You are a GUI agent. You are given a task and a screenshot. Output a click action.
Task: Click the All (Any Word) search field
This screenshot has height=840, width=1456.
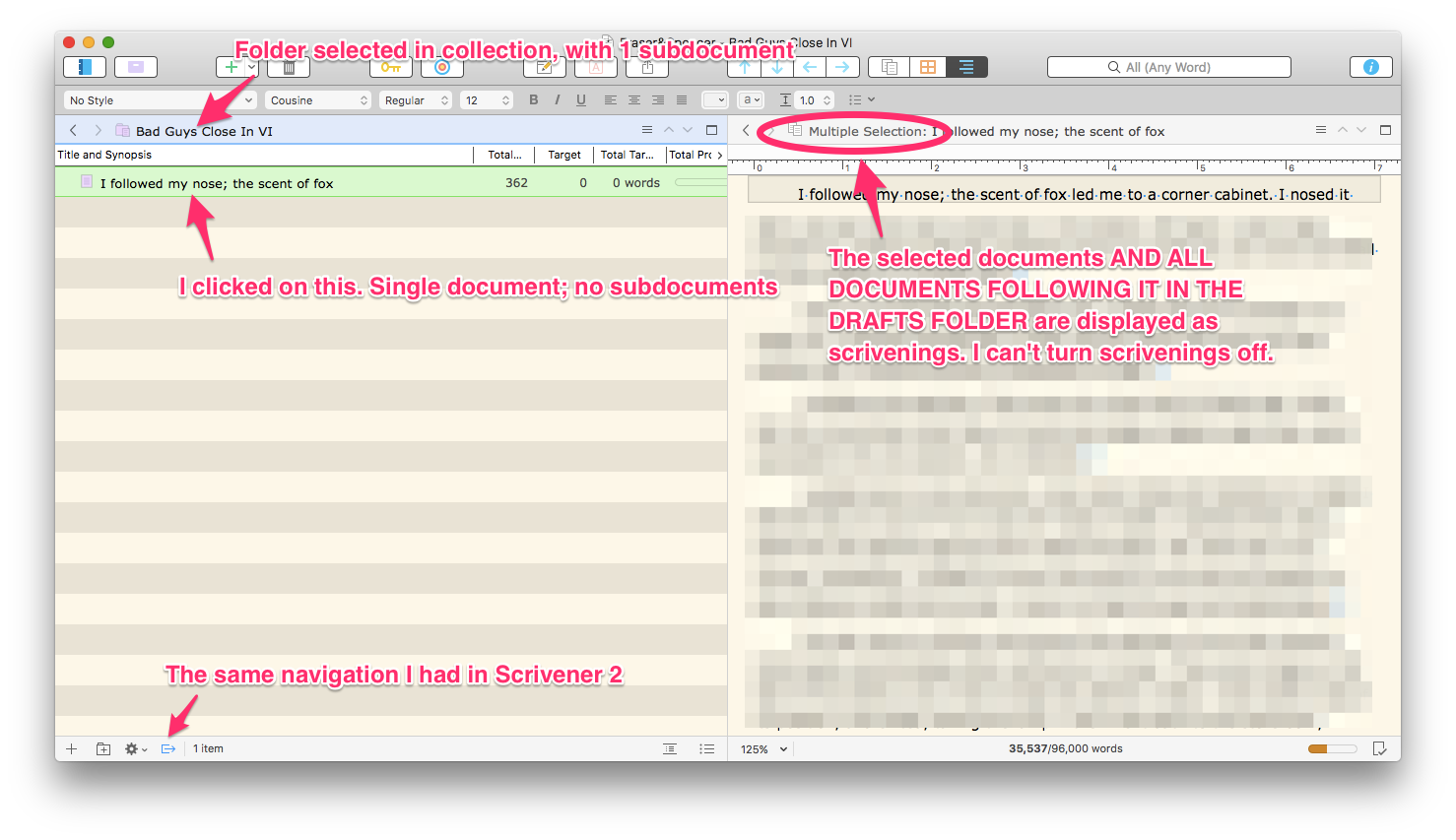coord(1169,67)
